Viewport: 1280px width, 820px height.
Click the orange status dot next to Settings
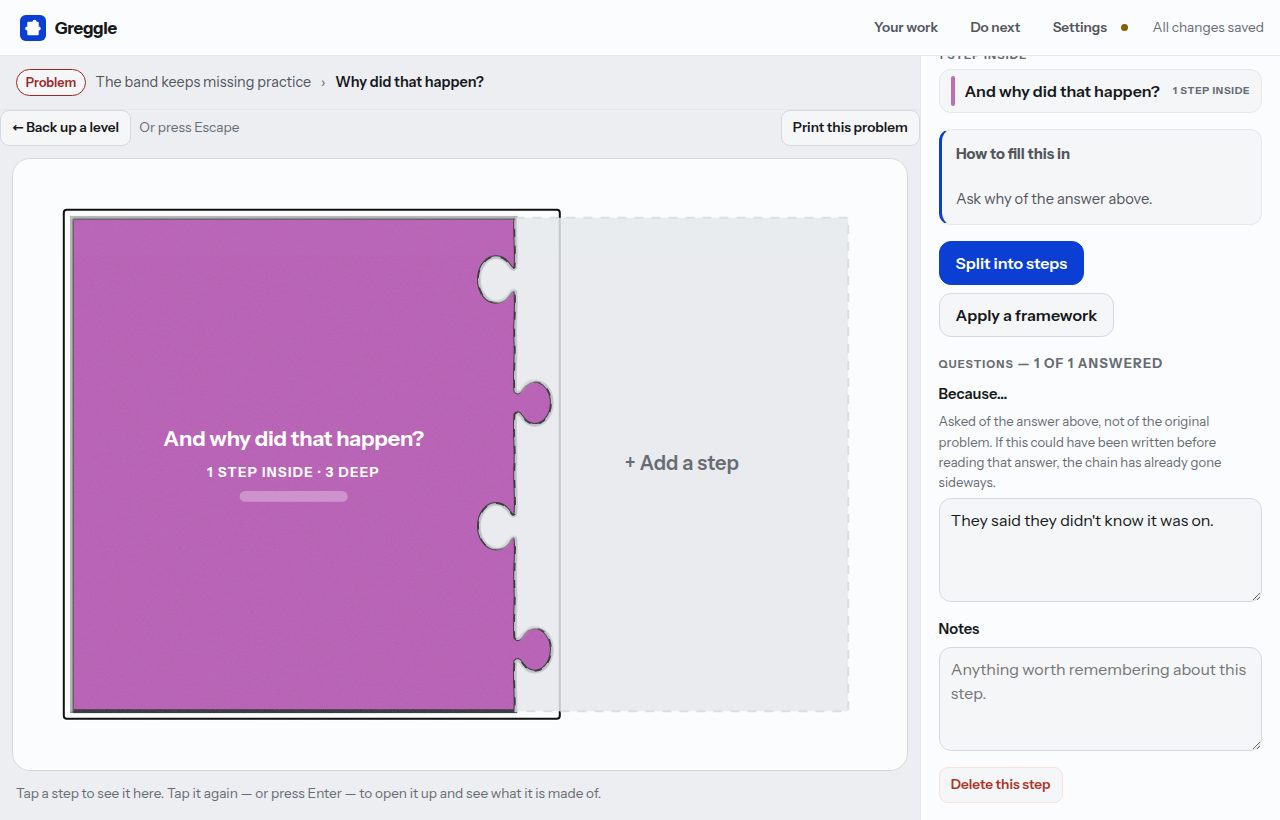pos(1124,28)
